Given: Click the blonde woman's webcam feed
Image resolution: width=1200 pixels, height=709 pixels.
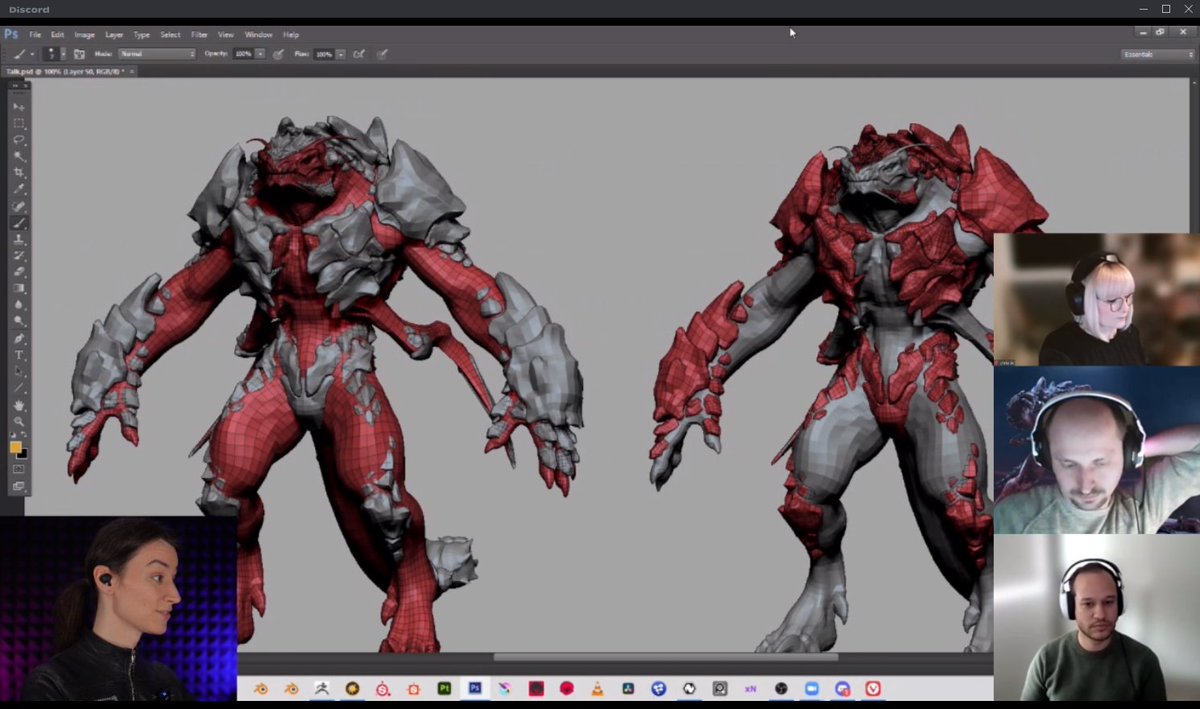Looking at the screenshot, I should (x=1096, y=299).
